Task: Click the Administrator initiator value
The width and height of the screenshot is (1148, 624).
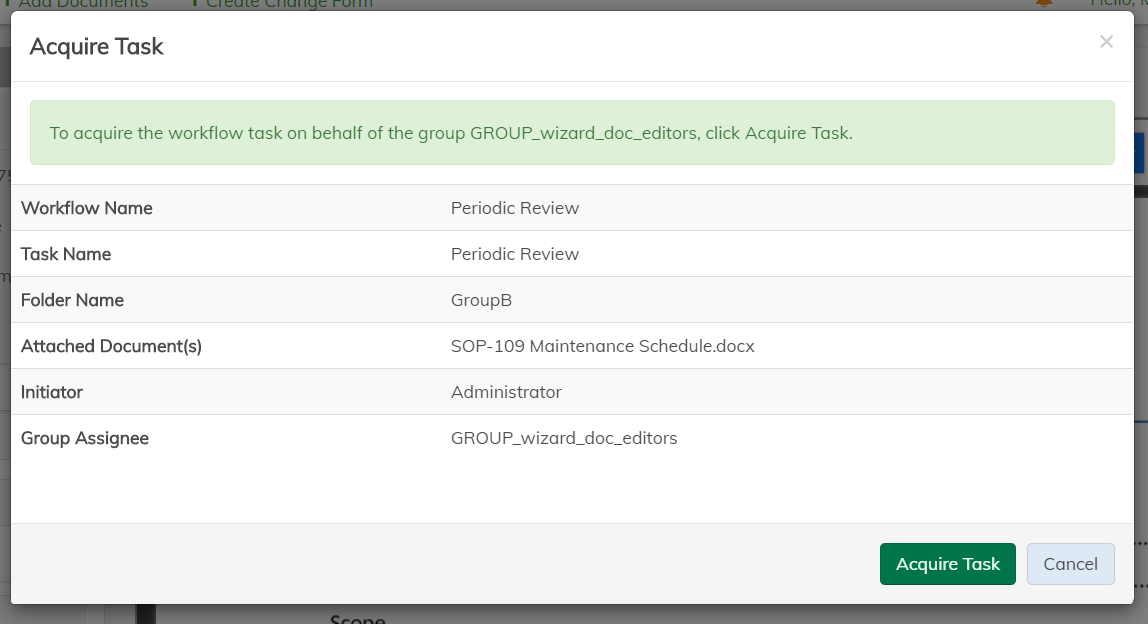Action: coord(506,392)
